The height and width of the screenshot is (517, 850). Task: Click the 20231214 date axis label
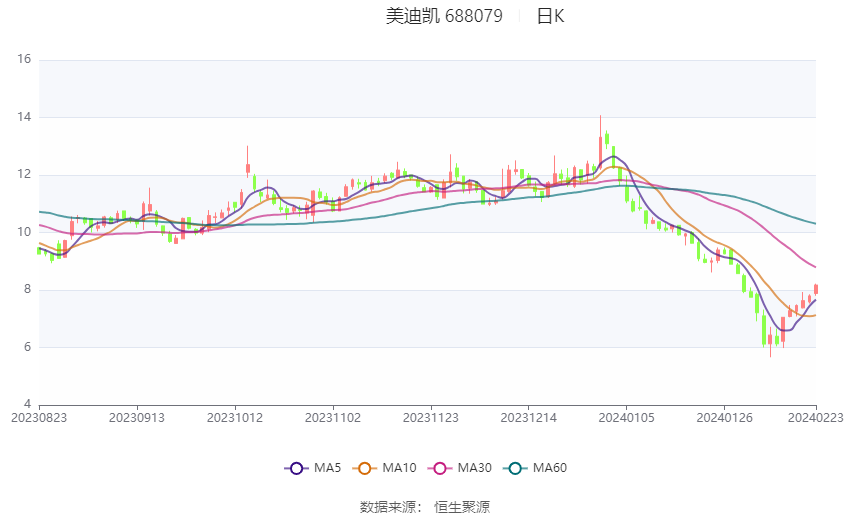(x=529, y=418)
